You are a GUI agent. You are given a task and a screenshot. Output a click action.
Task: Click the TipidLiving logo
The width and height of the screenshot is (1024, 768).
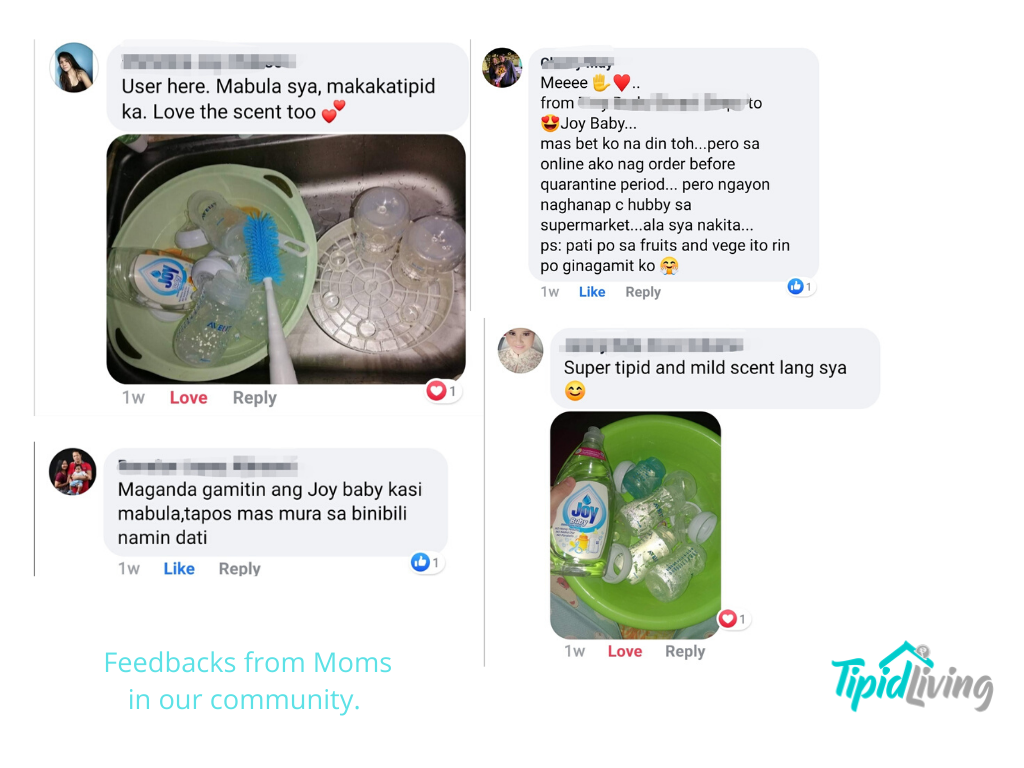[912, 677]
